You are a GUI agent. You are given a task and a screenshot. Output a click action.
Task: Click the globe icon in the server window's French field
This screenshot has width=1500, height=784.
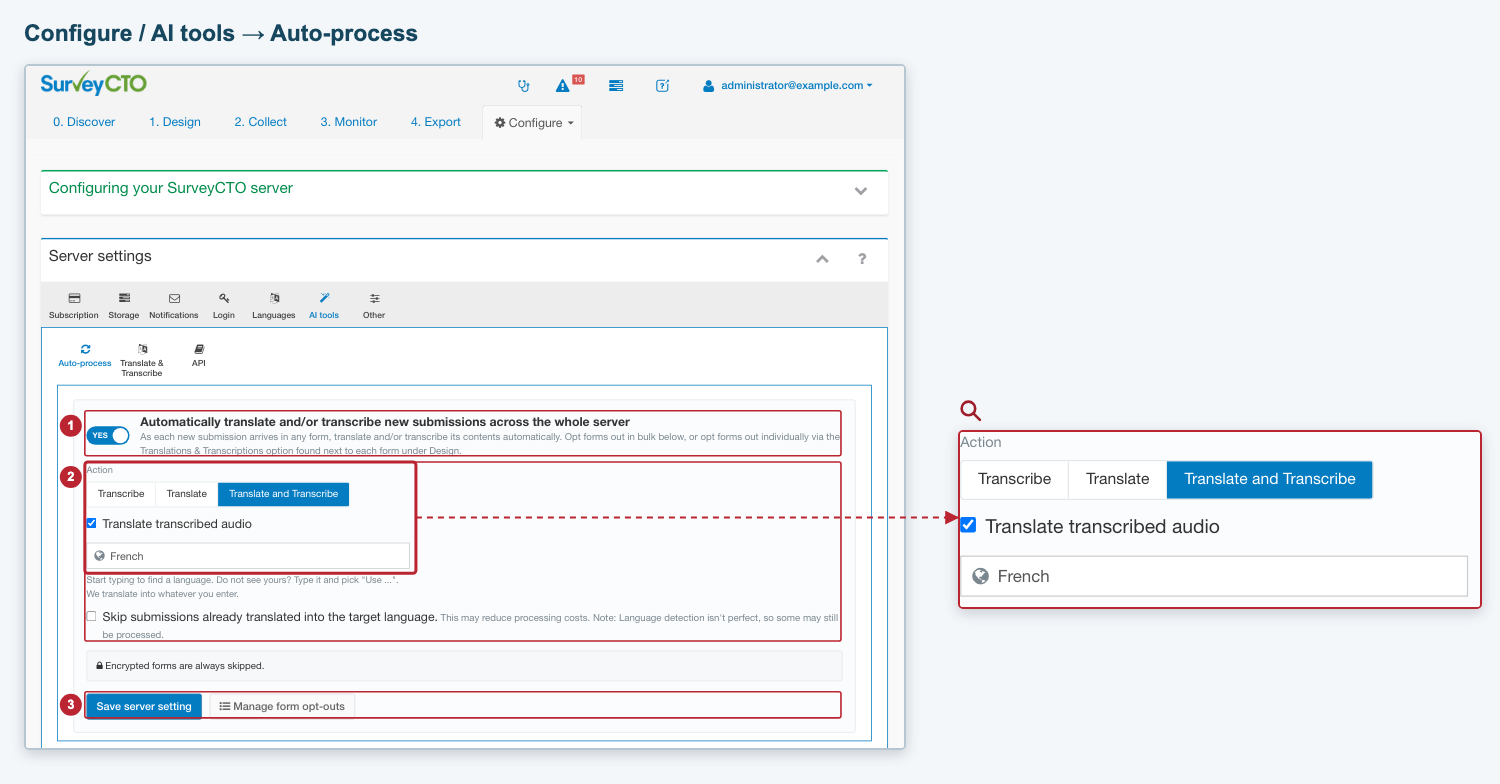pyautogui.click(x=99, y=556)
